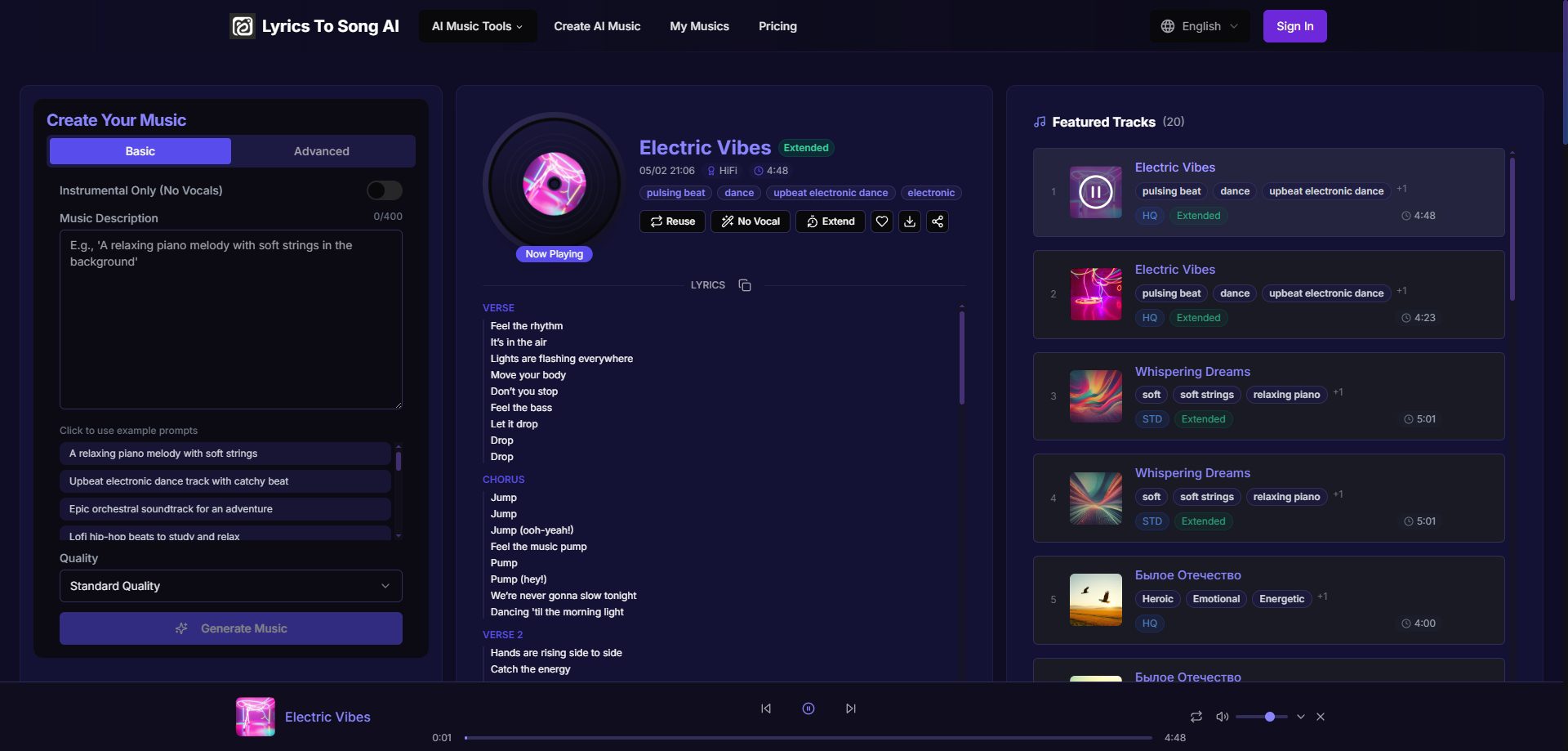This screenshot has width=1568, height=751.
Task: Mute the player volume
Action: (x=1222, y=717)
